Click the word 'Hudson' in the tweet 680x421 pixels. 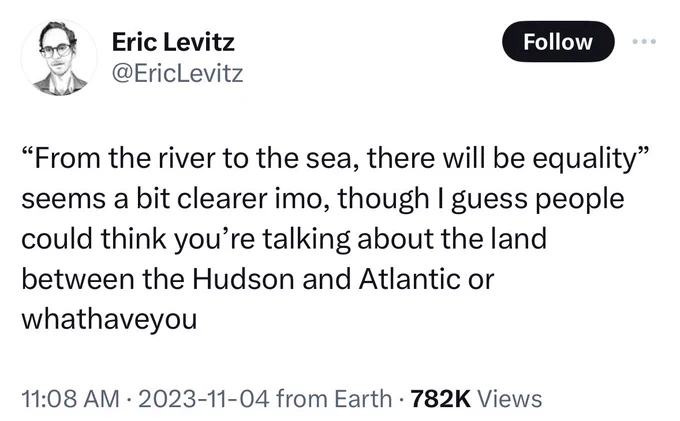(243, 279)
